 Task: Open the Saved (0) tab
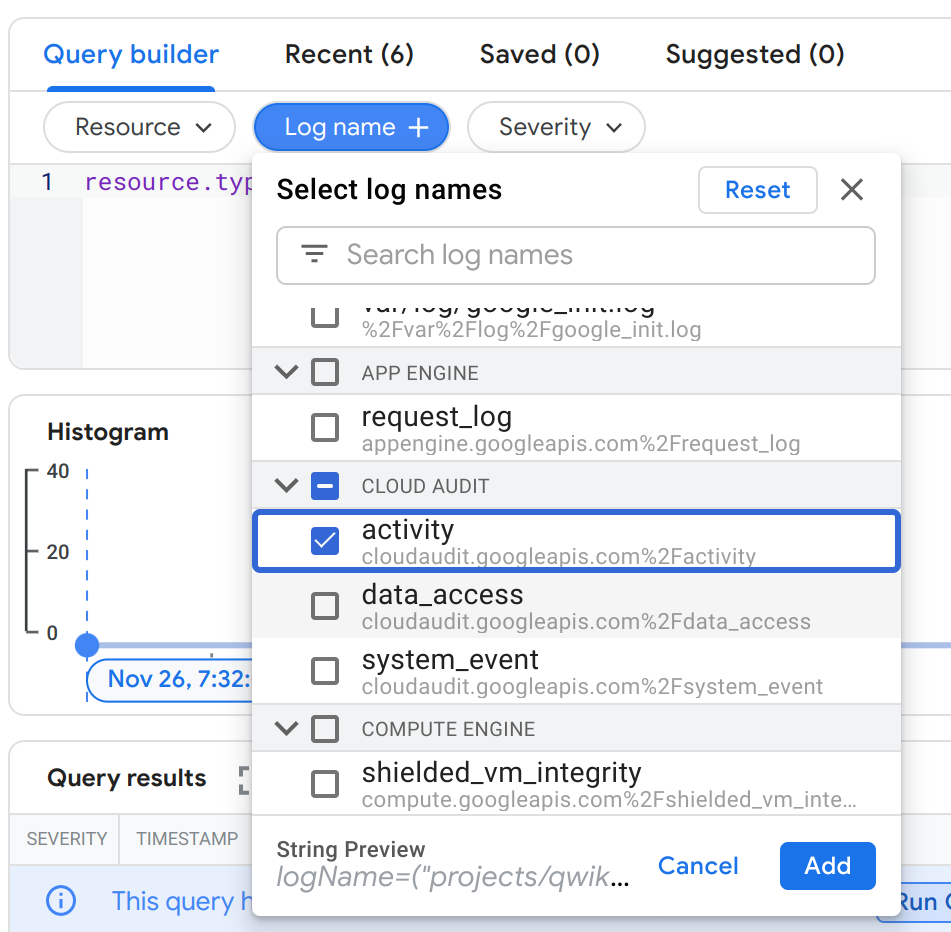[x=540, y=54]
